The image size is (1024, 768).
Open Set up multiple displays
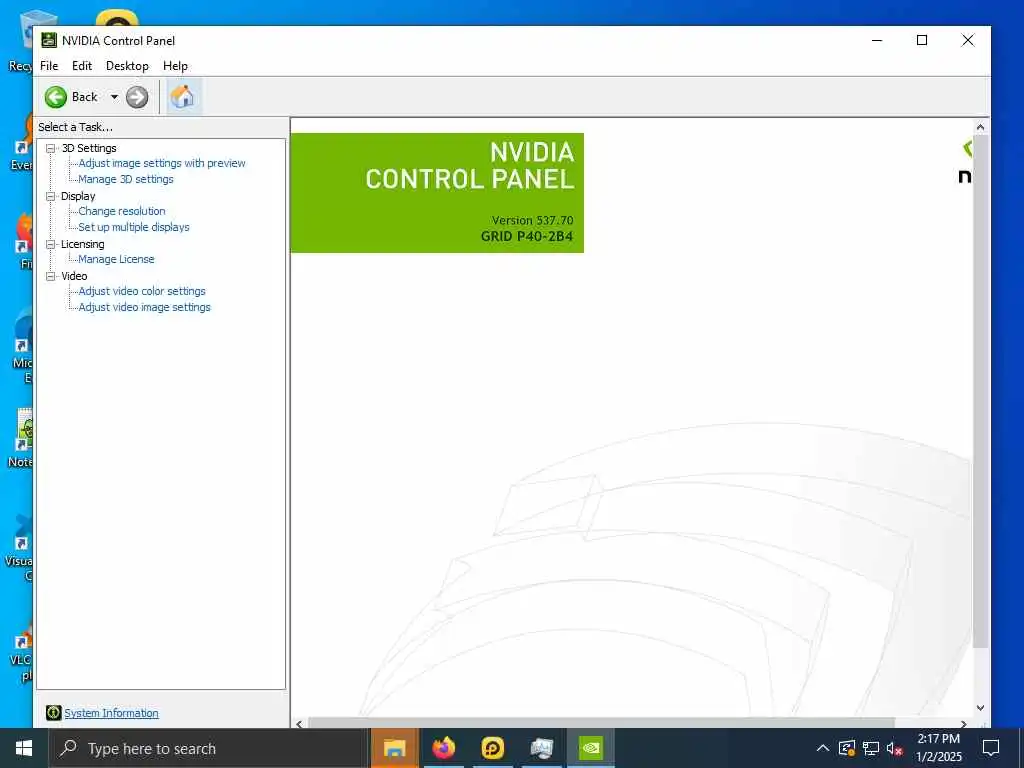coord(134,227)
